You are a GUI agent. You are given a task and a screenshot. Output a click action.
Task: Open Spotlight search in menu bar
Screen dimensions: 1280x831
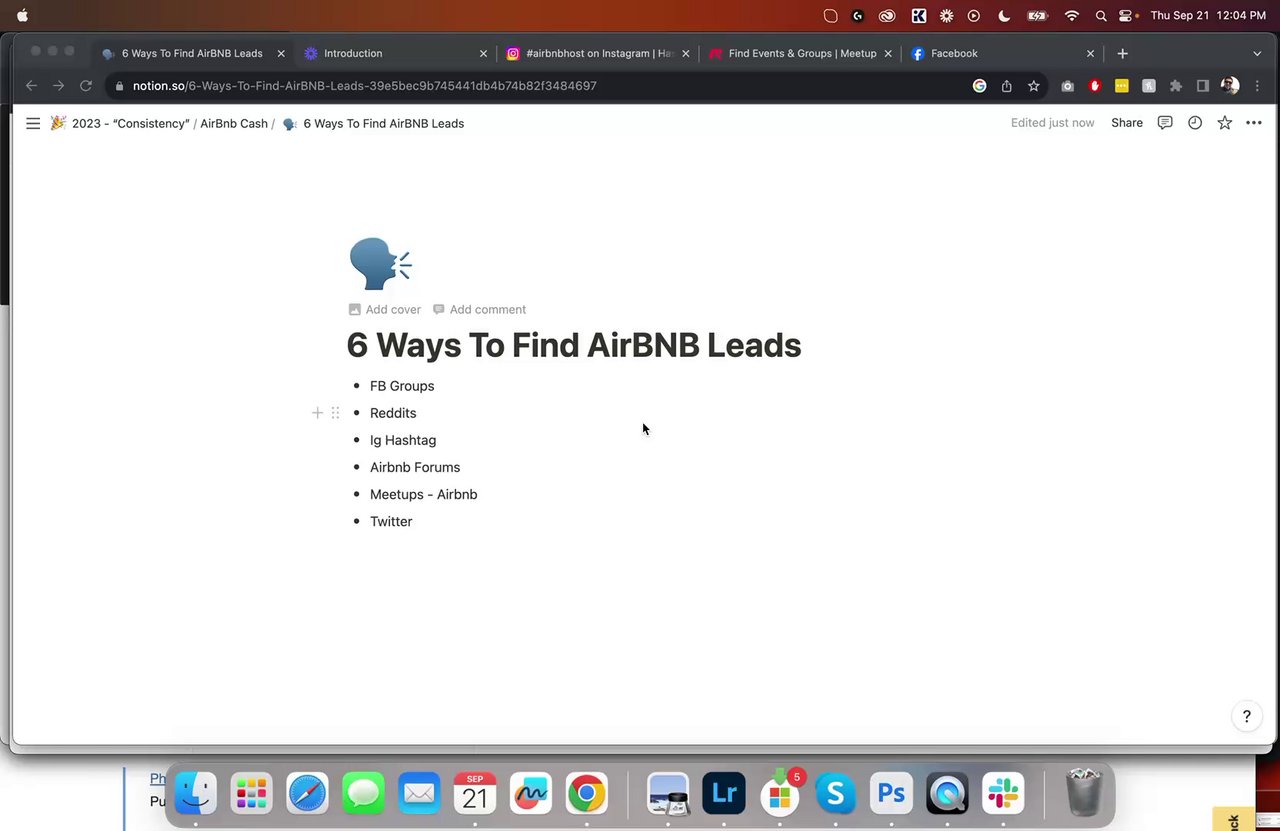[x=1101, y=16]
